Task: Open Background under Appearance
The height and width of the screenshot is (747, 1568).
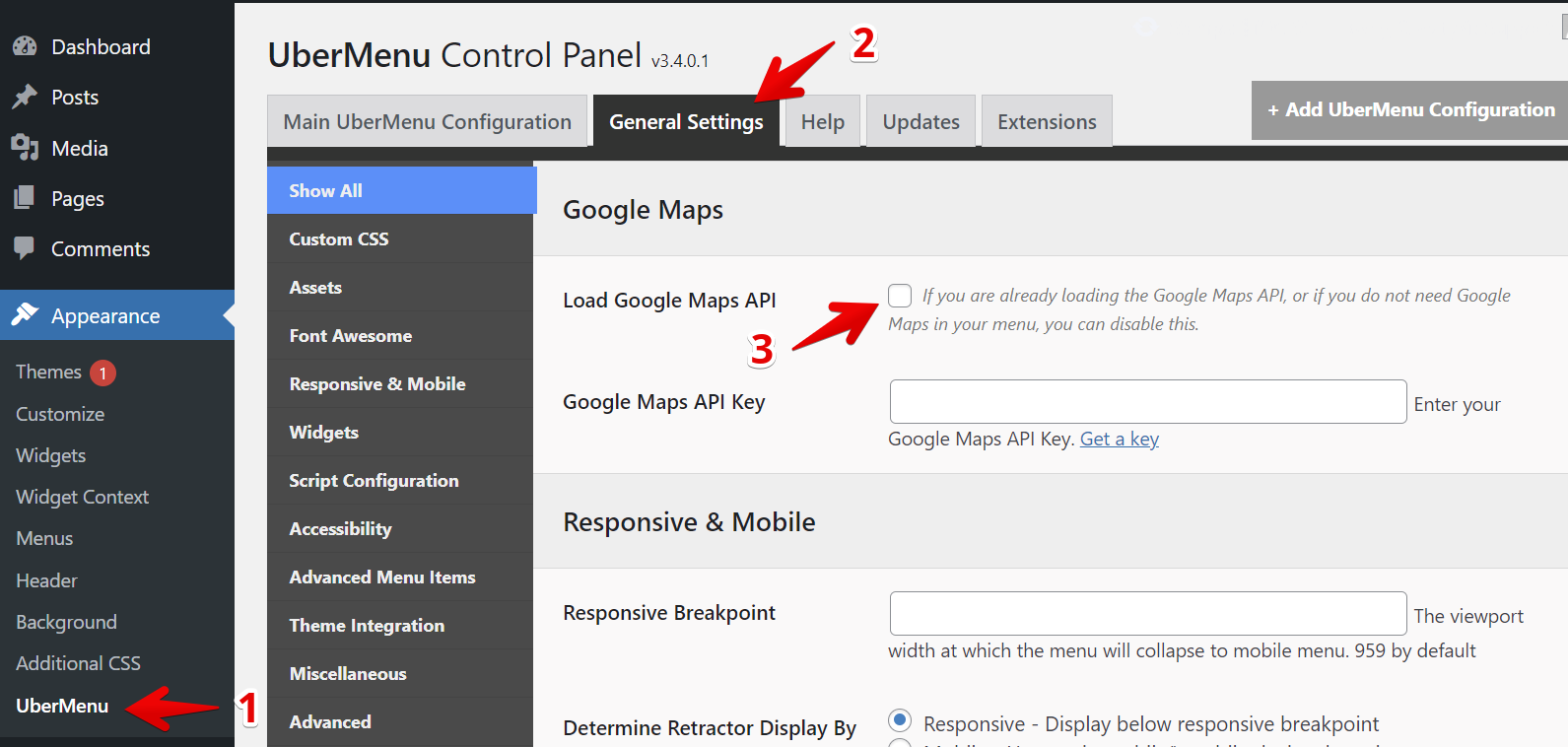Action: [66, 622]
